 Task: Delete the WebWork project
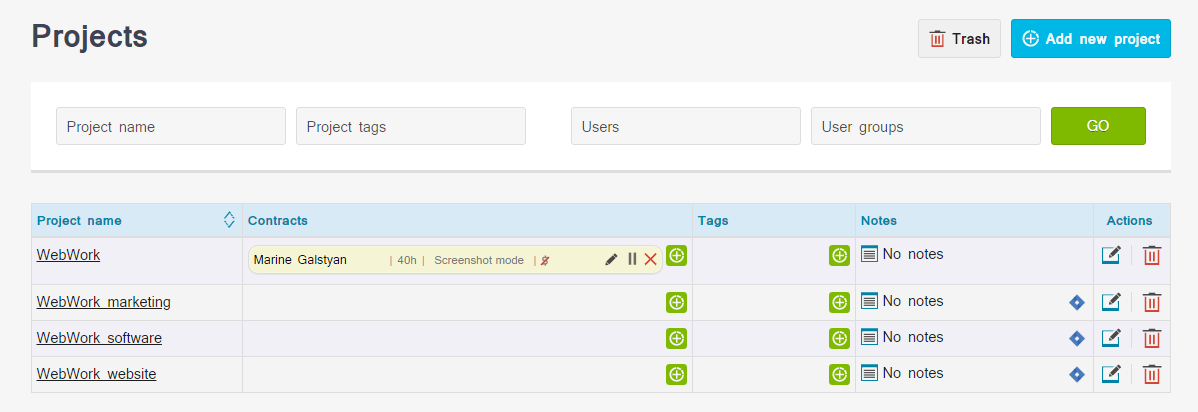click(1151, 255)
